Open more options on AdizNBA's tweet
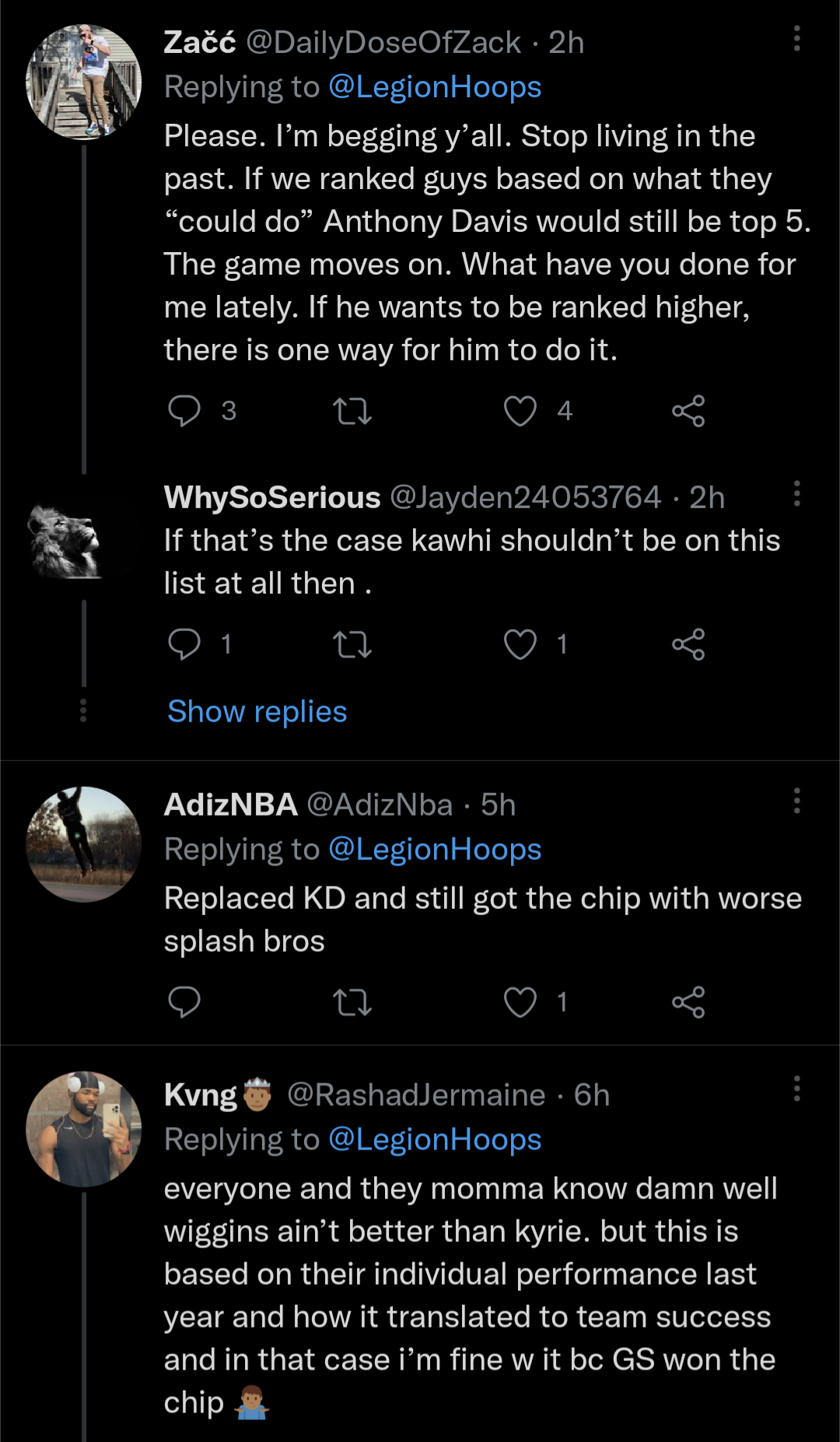Viewport: 840px width, 1442px height. [x=796, y=801]
